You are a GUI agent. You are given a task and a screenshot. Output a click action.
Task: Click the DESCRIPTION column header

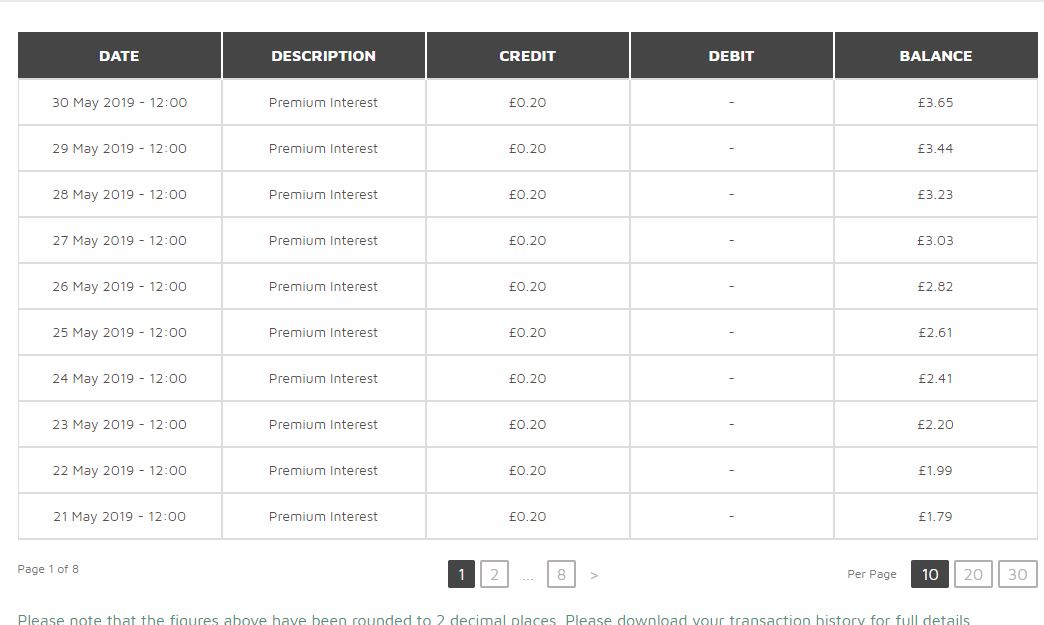point(324,56)
